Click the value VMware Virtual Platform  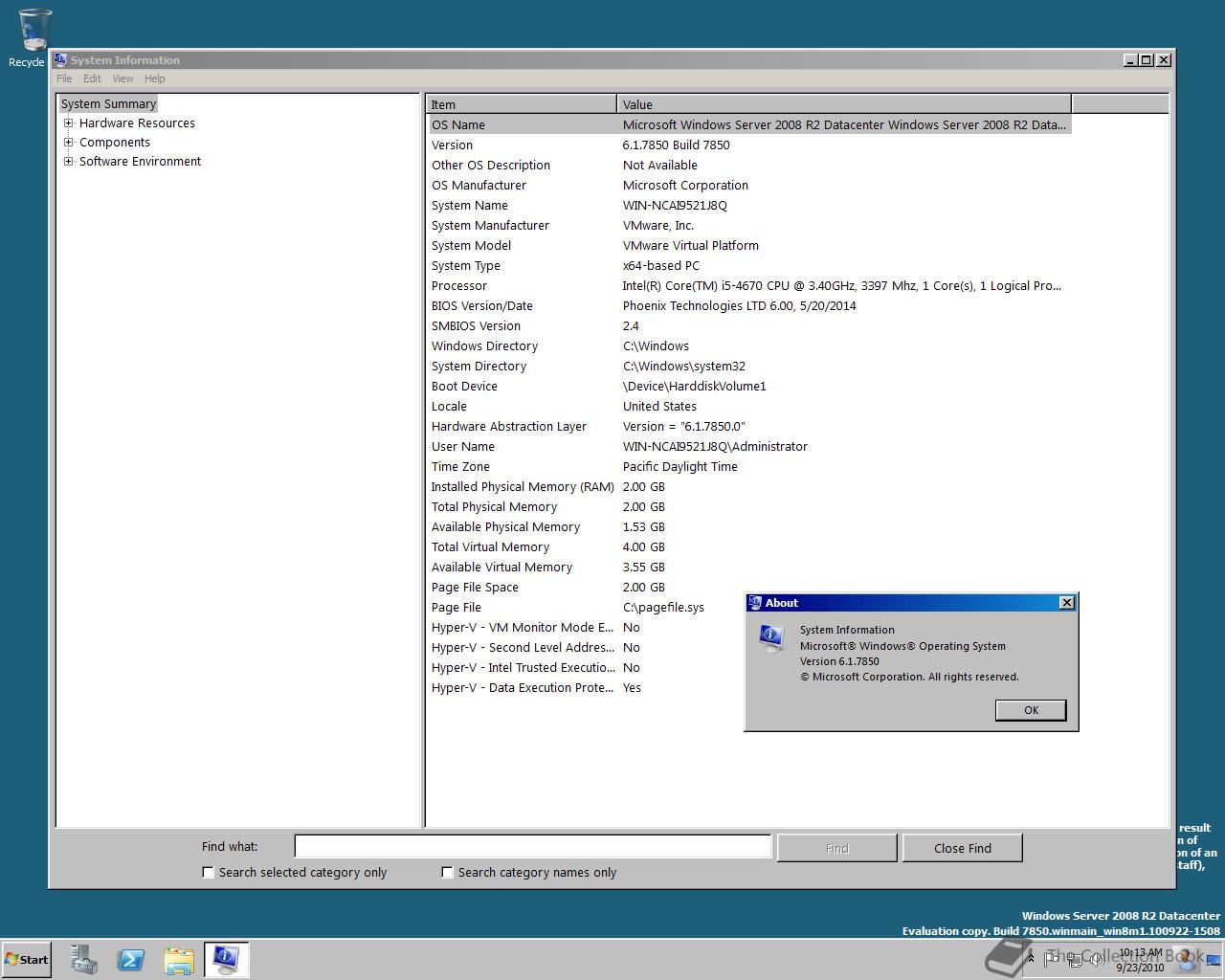click(690, 245)
